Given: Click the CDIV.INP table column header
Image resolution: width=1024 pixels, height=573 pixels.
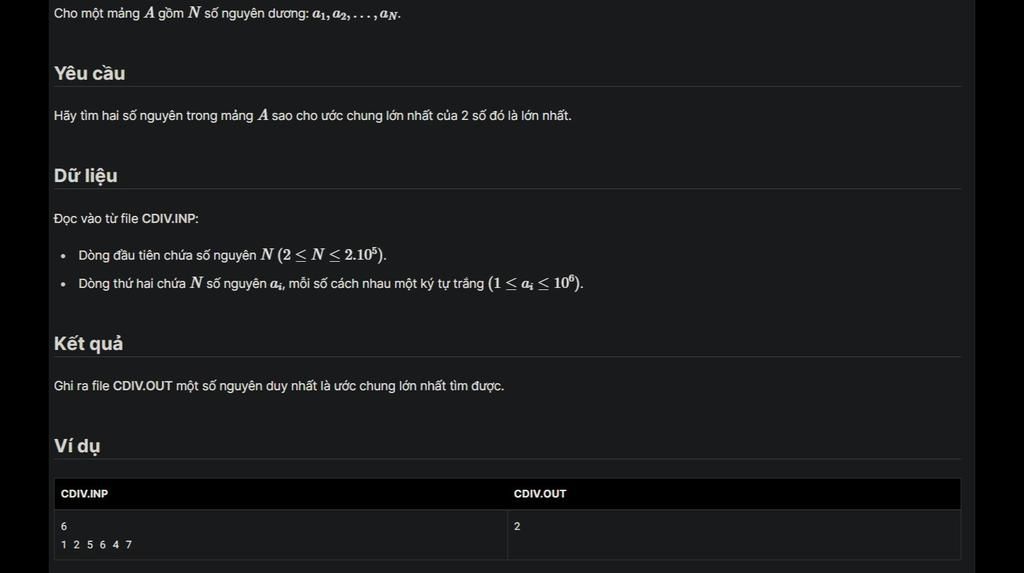Looking at the screenshot, I should click(84, 494).
